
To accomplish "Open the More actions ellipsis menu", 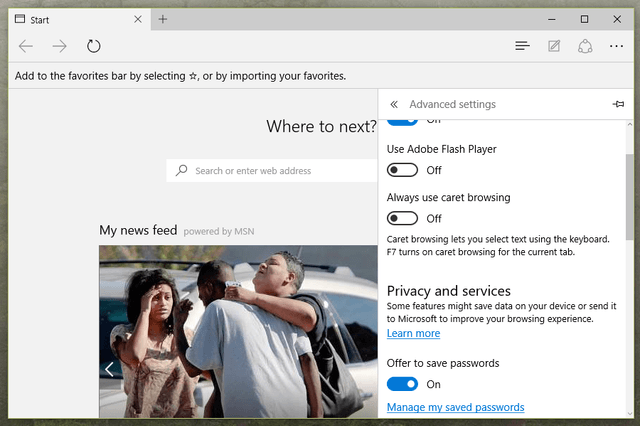I will [x=616, y=46].
